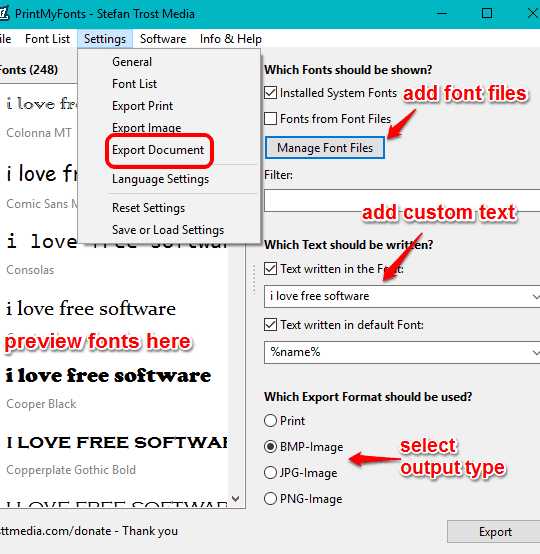Maximize the PrintMyFonts window
The width and height of the screenshot is (540, 554).
487,13
